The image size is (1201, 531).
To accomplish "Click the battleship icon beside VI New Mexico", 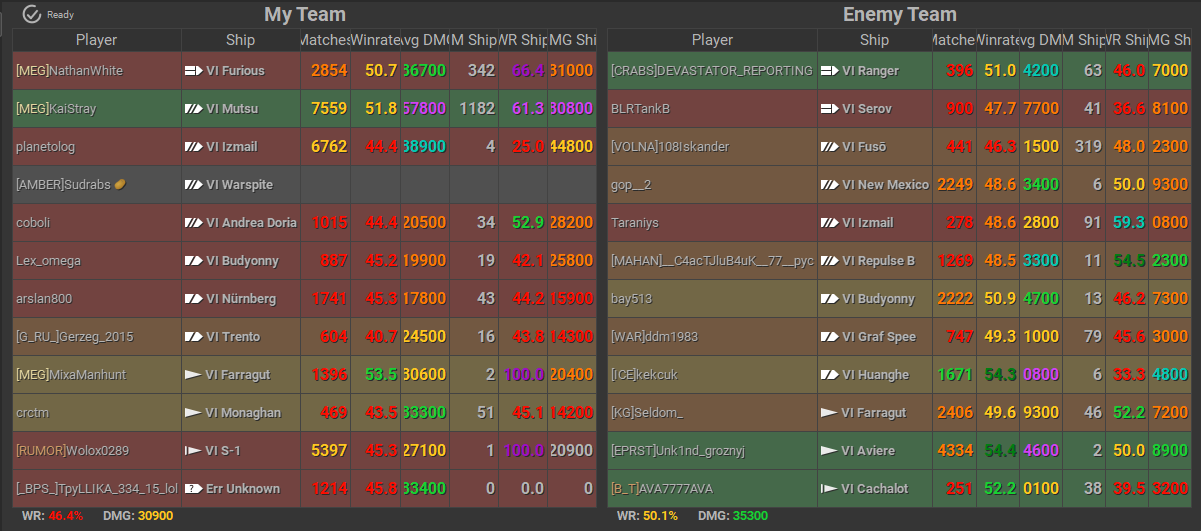I will [829, 185].
